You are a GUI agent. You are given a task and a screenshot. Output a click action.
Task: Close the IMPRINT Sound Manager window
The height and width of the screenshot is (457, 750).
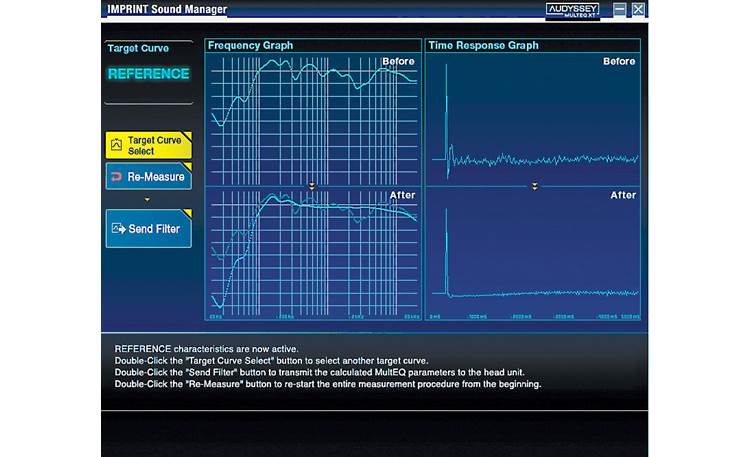point(638,9)
